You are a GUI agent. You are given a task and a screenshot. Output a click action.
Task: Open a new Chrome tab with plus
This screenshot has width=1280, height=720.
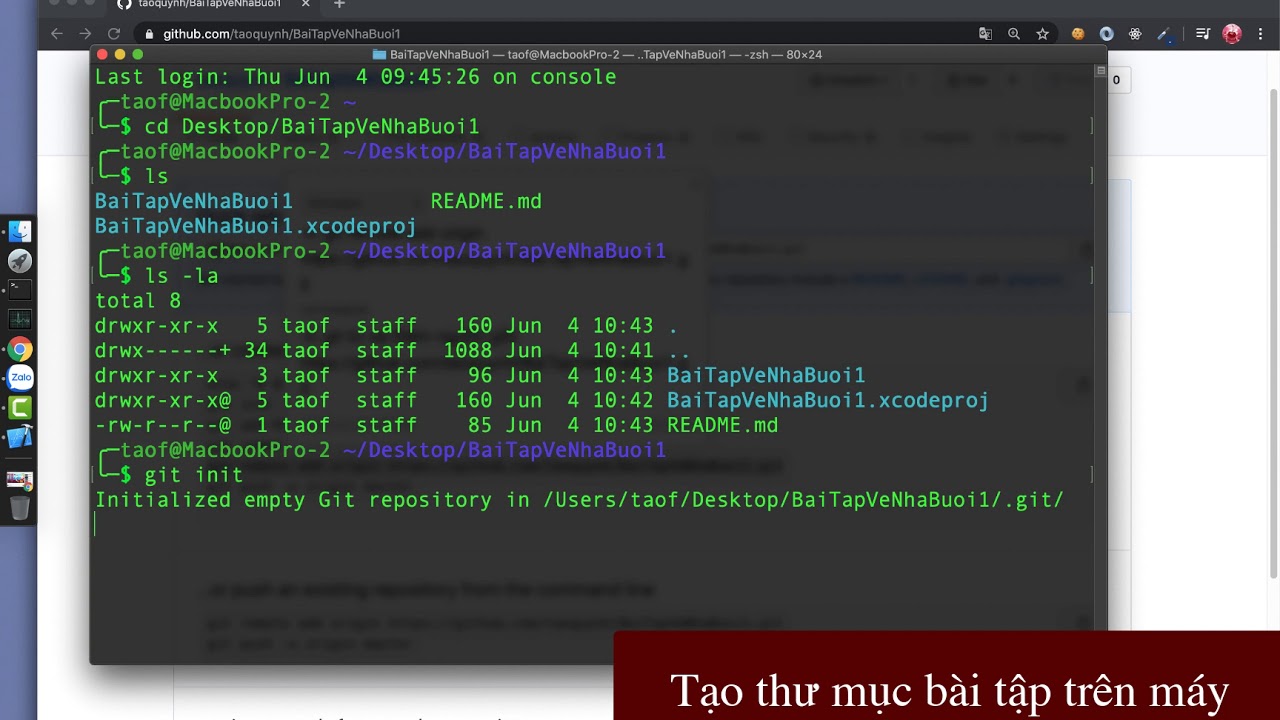339,4
